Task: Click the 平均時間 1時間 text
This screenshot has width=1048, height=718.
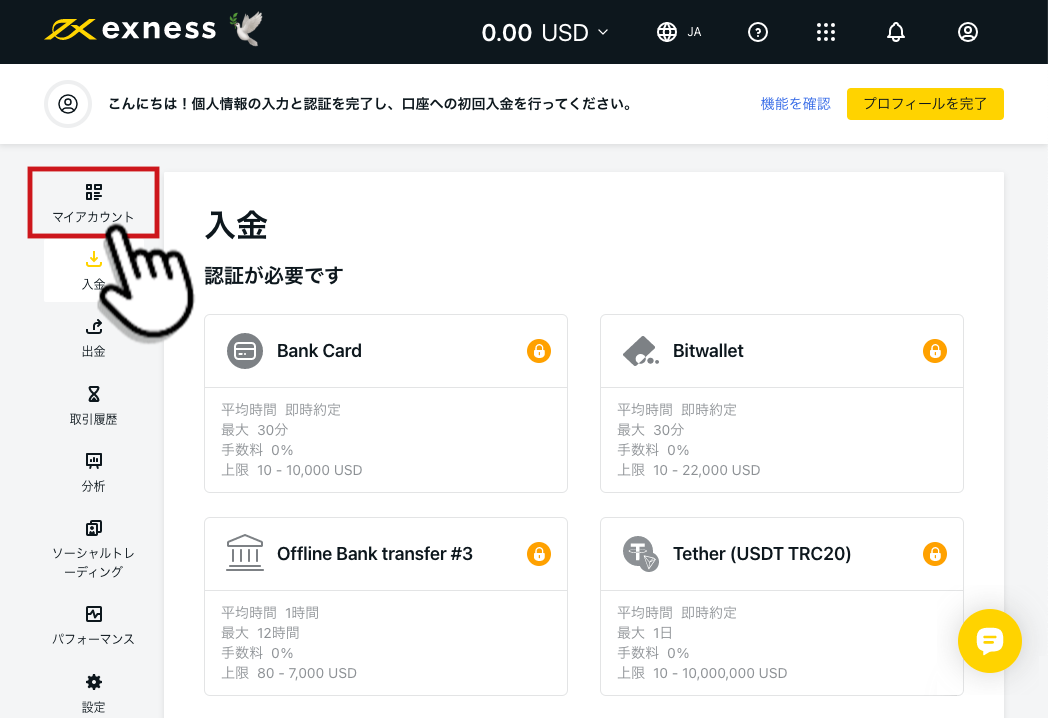Action: (x=270, y=612)
